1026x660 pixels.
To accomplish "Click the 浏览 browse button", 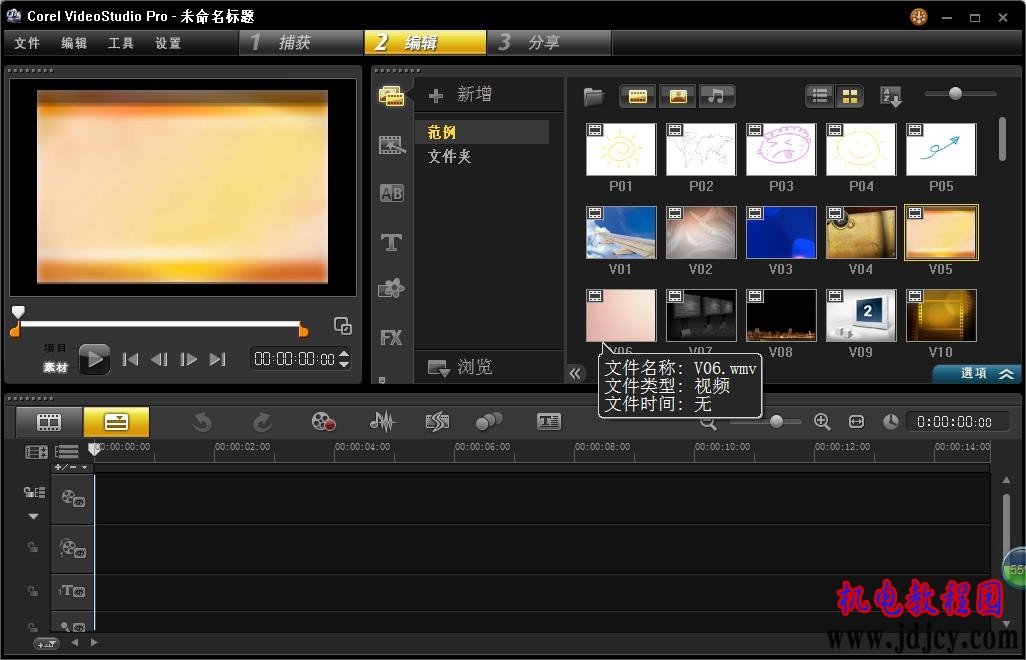I will click(x=460, y=367).
